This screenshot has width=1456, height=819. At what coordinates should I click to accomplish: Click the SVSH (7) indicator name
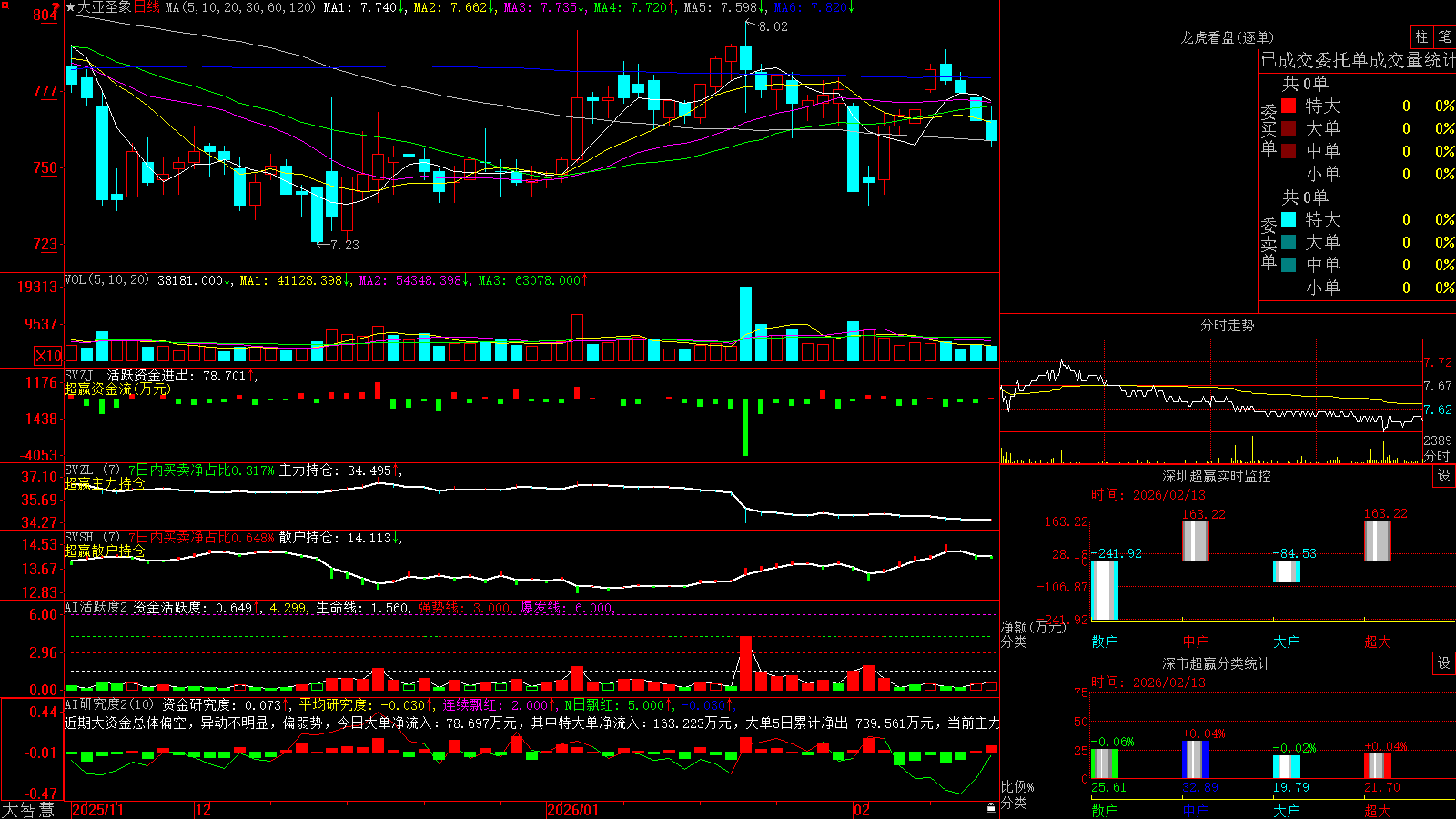point(92,538)
